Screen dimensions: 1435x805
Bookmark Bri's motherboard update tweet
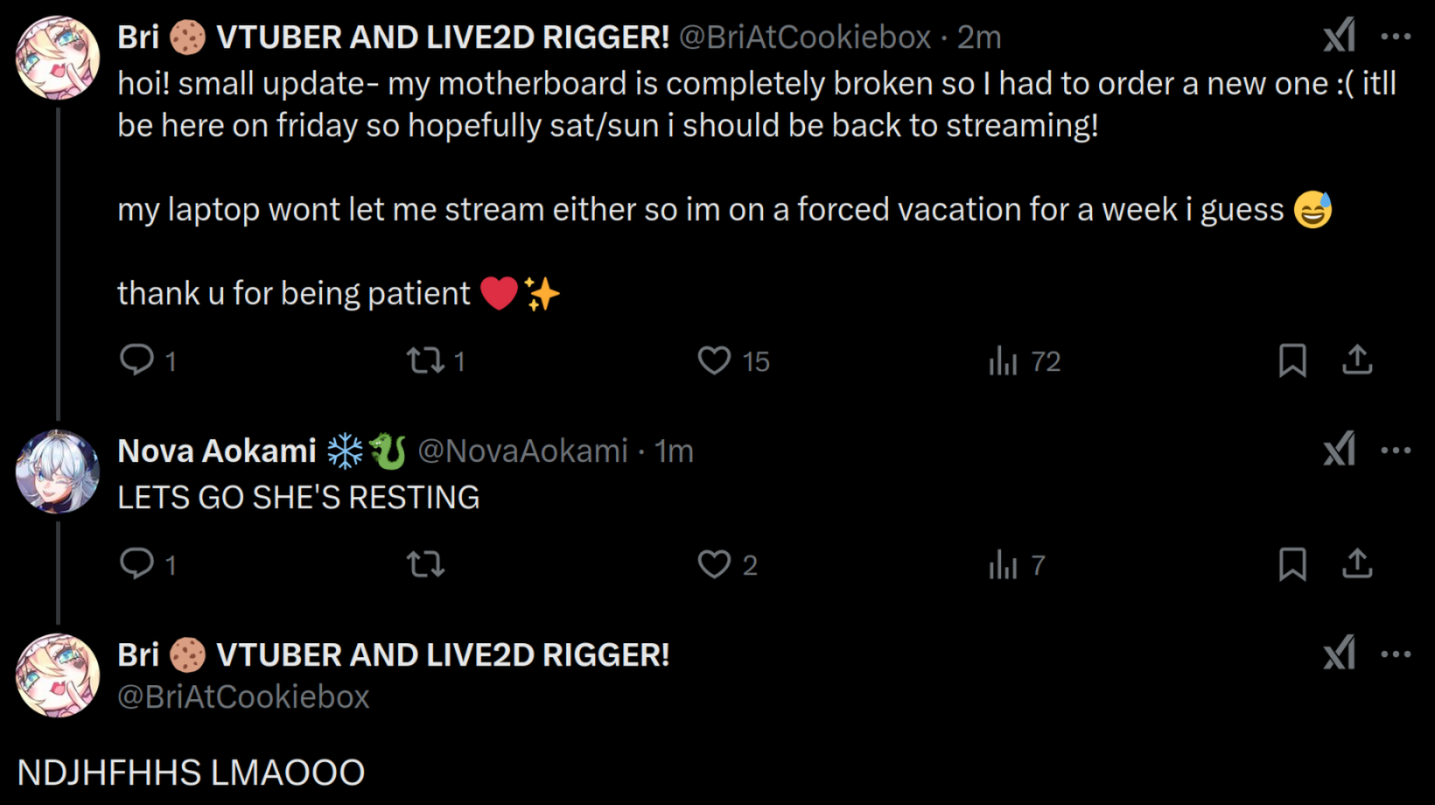point(1292,360)
